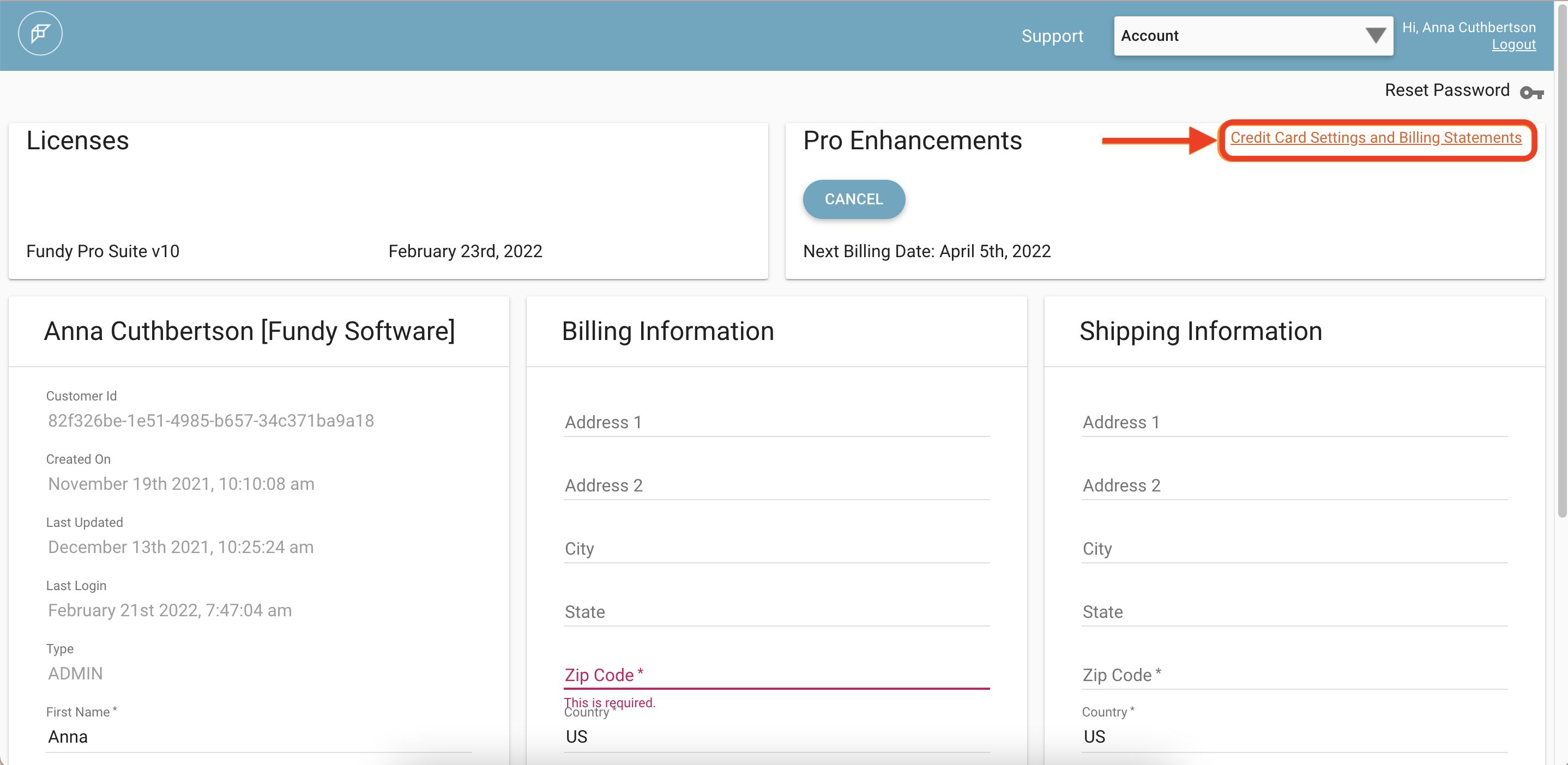Viewport: 1568px width, 765px height.
Task: Click the ADMIN type value
Action: (x=75, y=674)
